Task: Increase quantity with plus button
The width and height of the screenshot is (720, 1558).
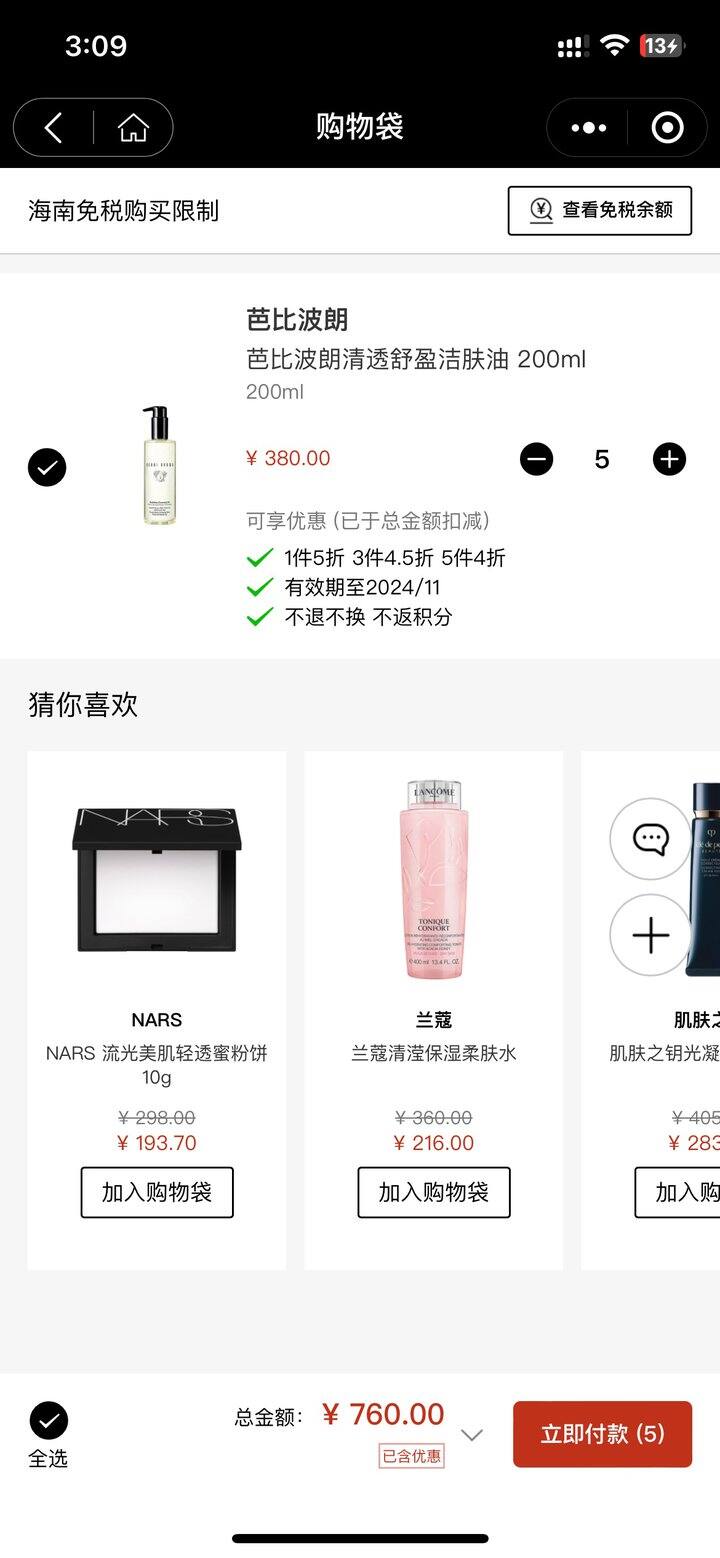Action: tap(669, 459)
